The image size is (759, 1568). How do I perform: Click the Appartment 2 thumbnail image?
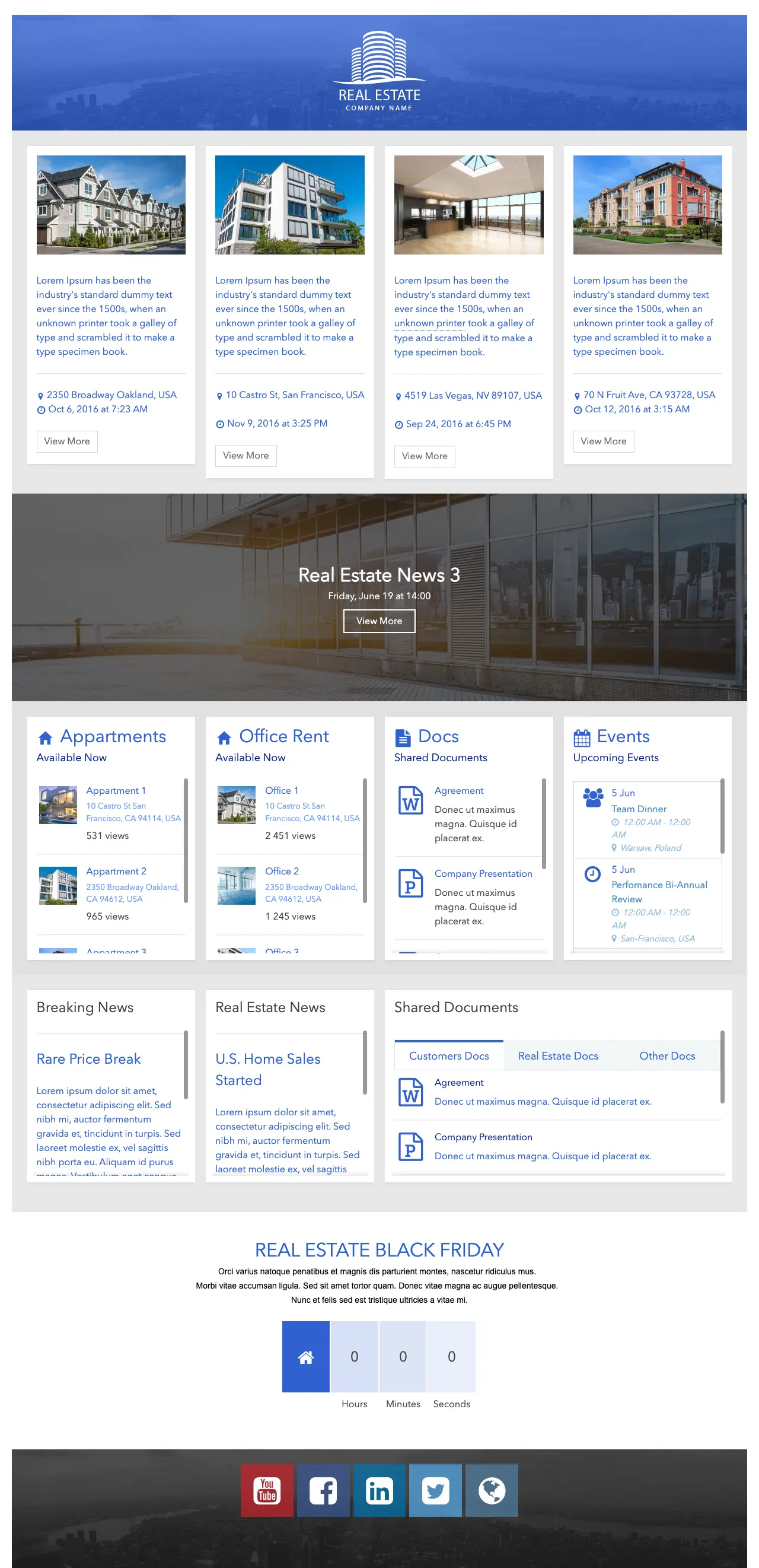(x=58, y=886)
